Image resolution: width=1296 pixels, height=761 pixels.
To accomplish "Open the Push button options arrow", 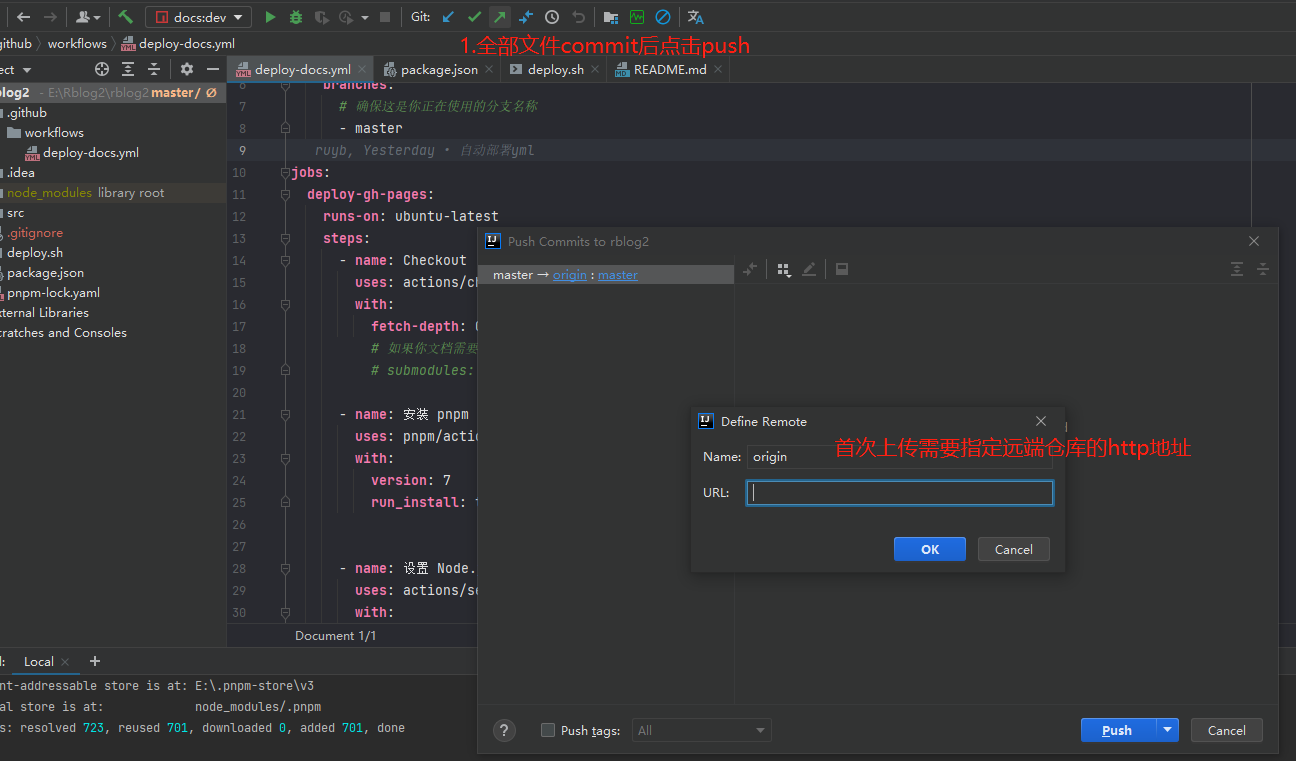I will pos(1168,730).
